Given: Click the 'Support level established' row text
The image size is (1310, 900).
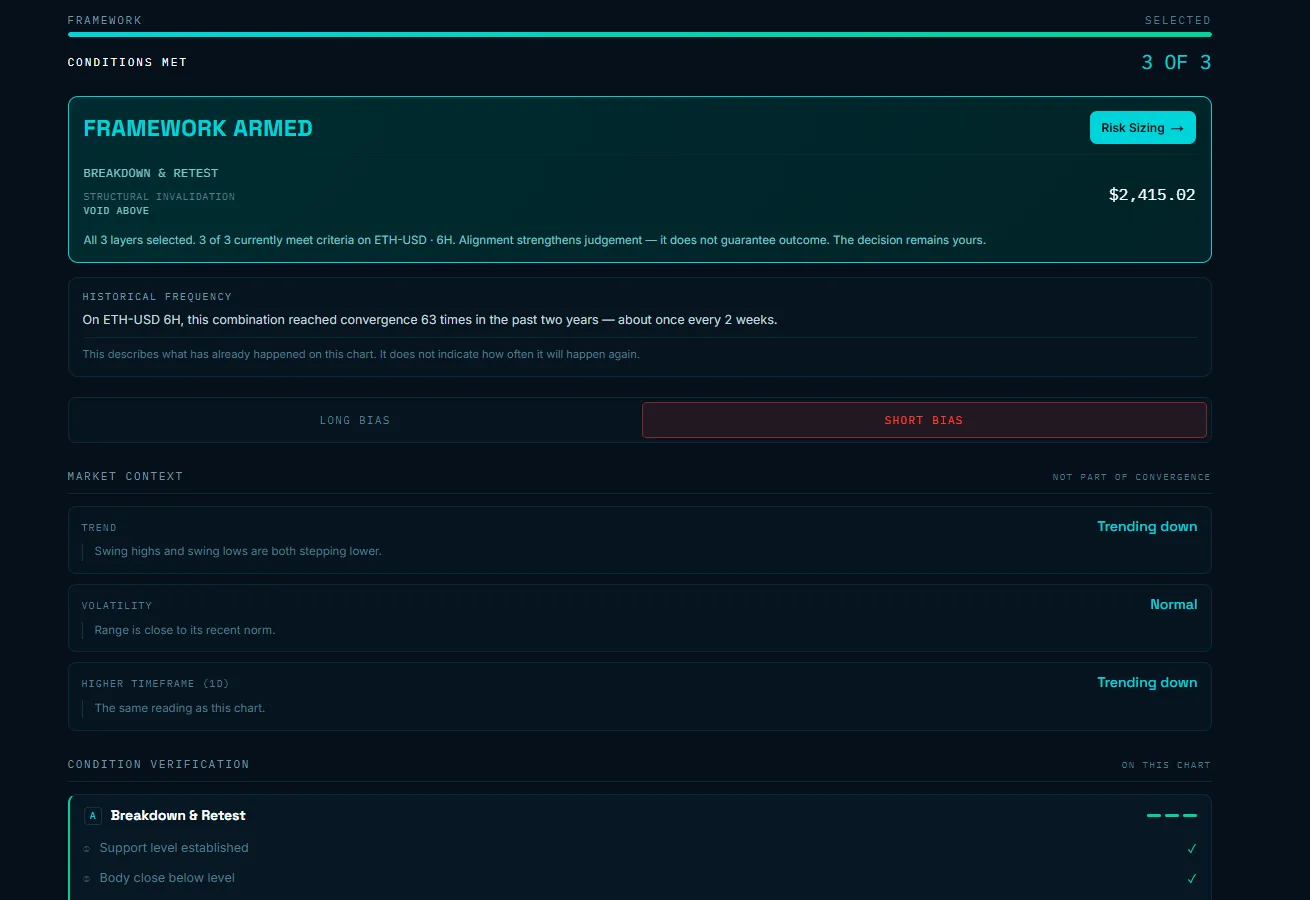Looking at the screenshot, I should point(174,848).
